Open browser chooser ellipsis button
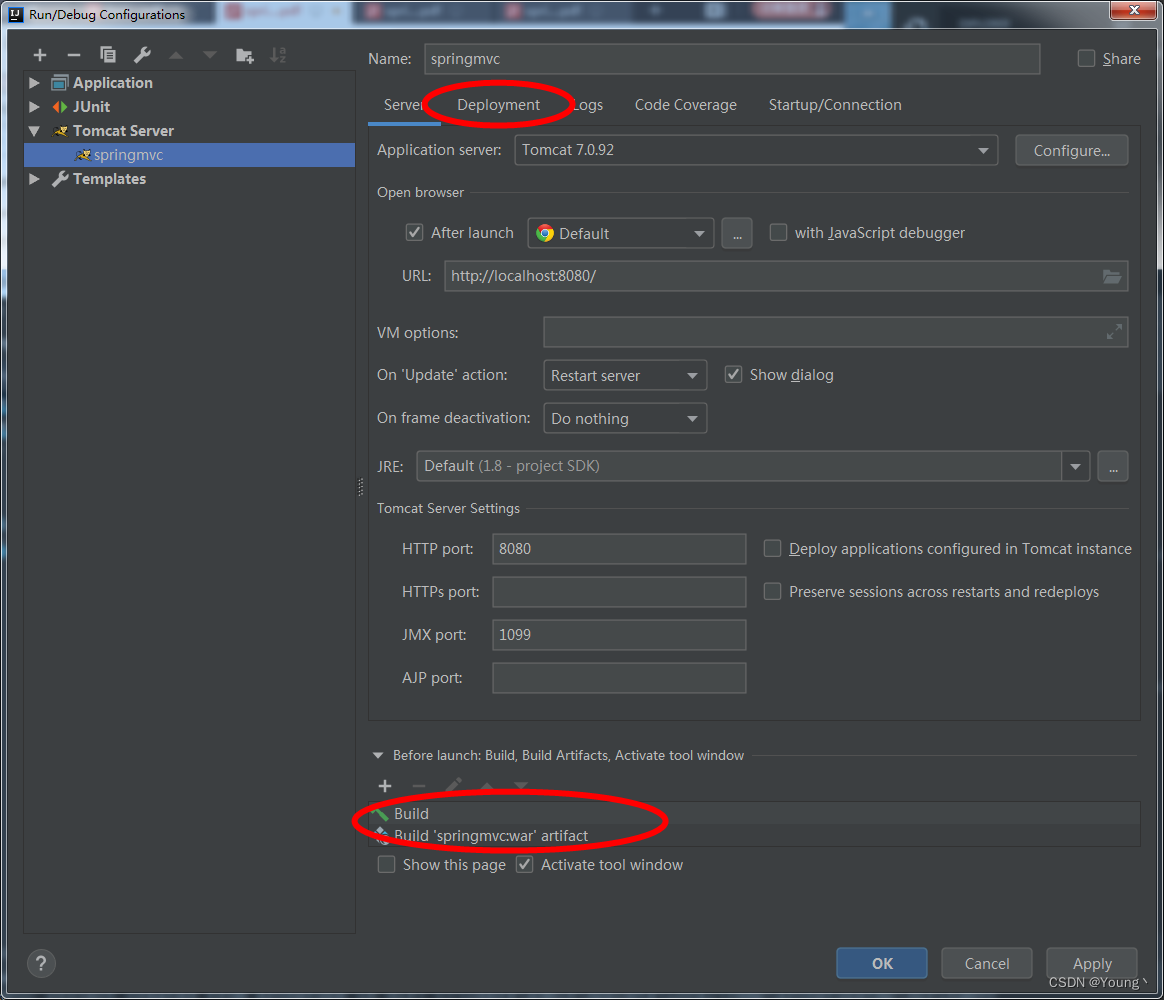Viewport: 1164px width, 1000px height. point(736,233)
